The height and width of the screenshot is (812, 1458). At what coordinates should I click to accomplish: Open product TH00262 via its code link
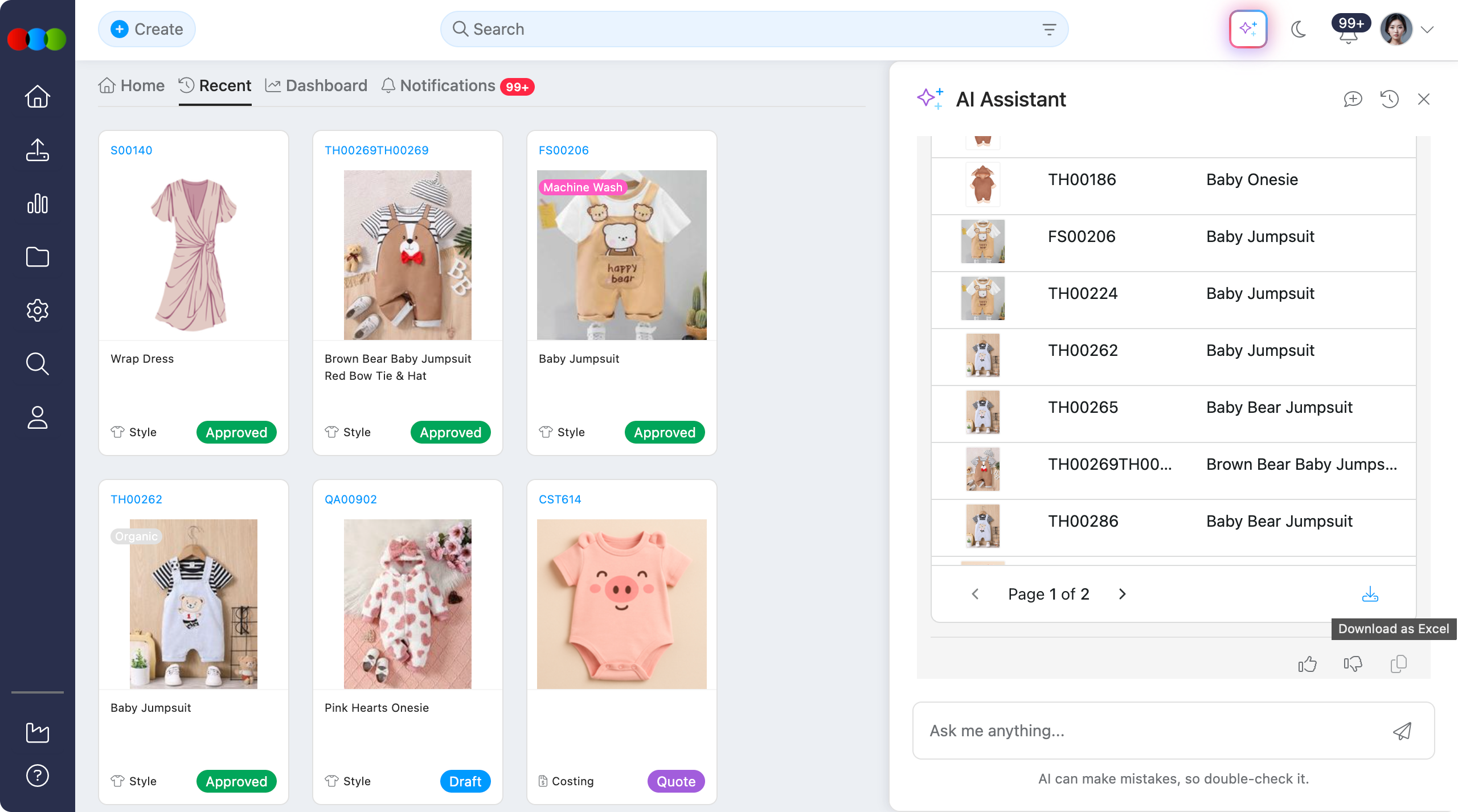click(136, 499)
